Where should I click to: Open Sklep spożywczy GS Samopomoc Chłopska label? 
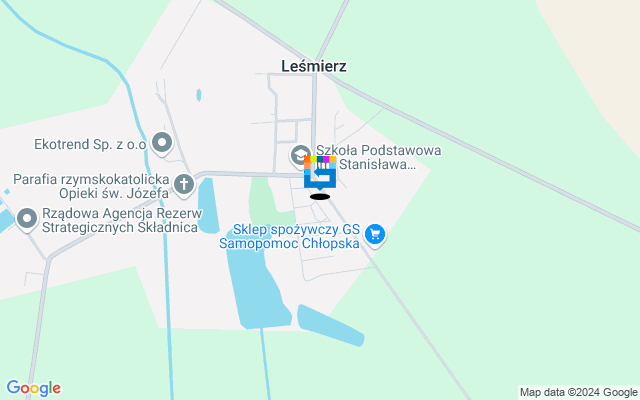coord(289,236)
